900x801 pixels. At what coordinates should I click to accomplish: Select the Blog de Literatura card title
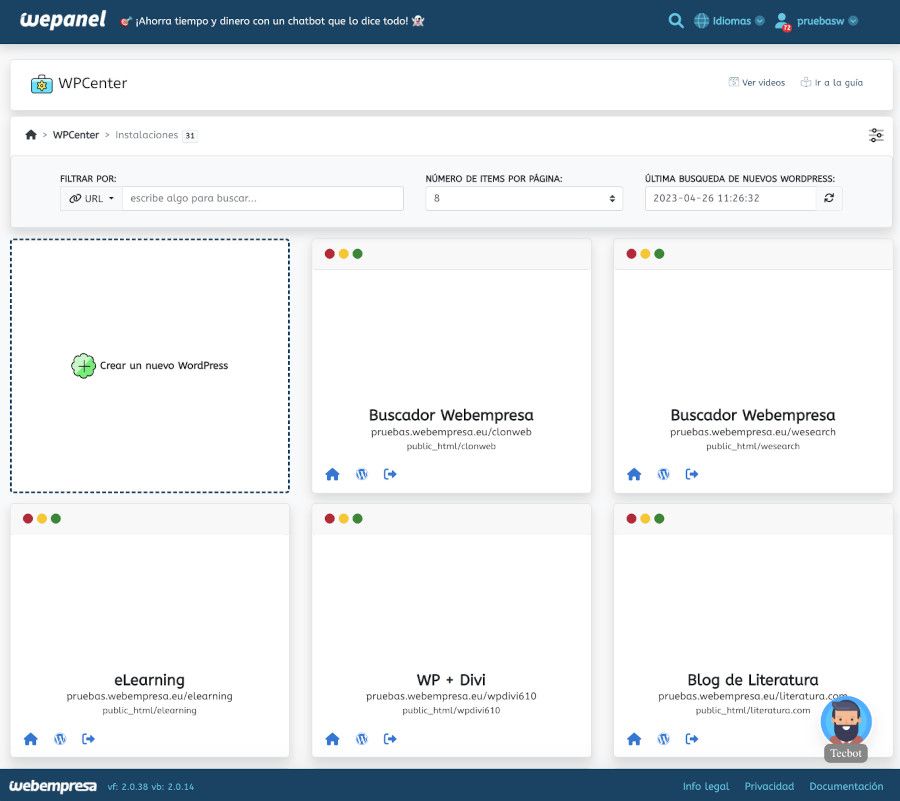753,680
